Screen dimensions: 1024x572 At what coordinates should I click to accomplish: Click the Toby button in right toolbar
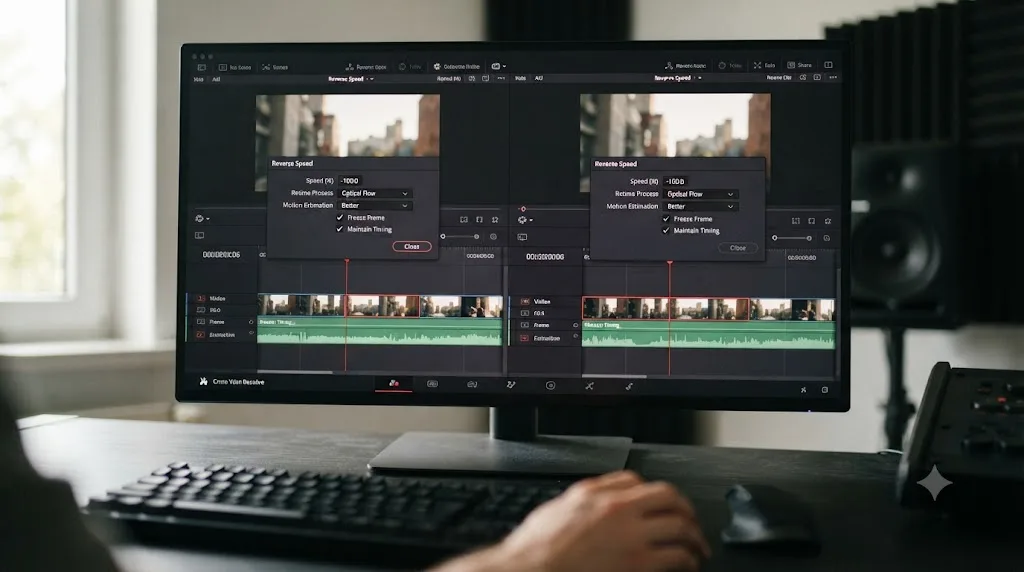730,65
